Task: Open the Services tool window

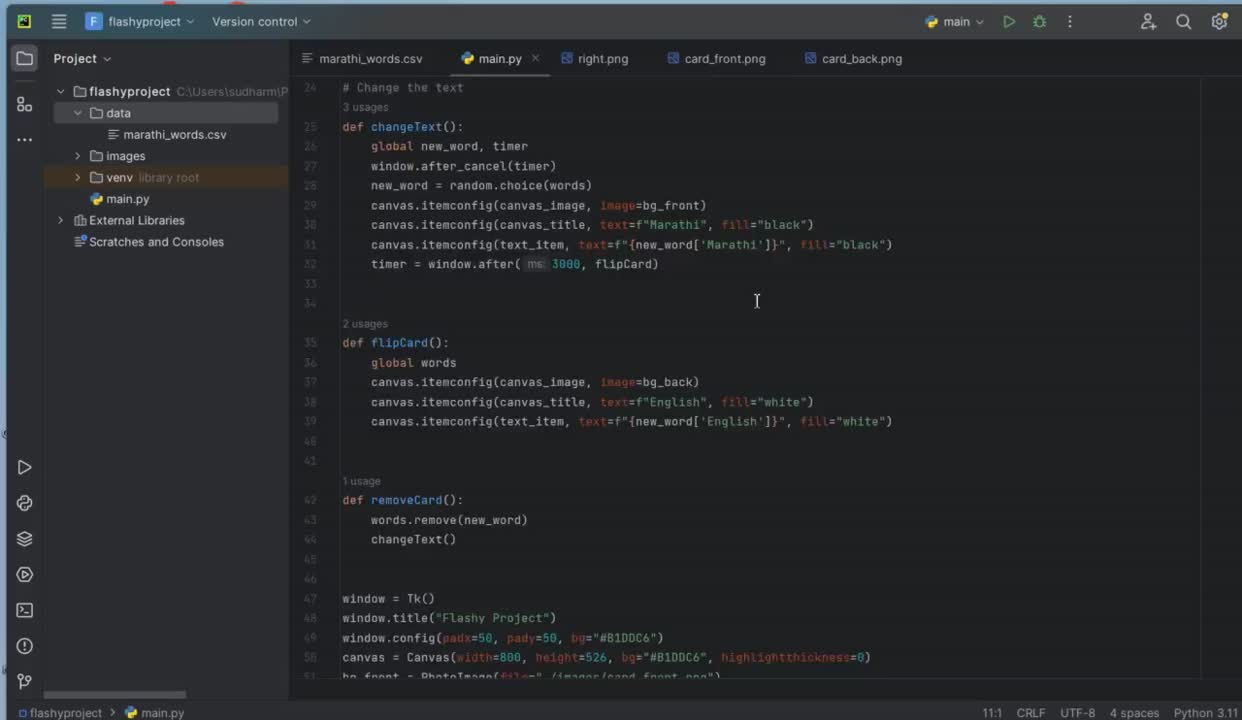Action: coord(24,575)
